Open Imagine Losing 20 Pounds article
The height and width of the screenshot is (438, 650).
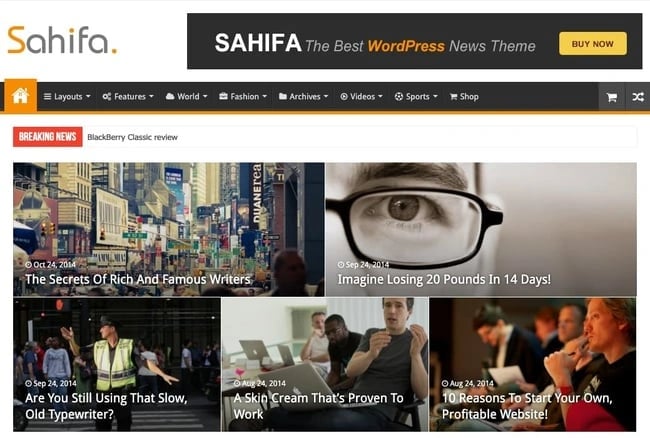point(444,279)
